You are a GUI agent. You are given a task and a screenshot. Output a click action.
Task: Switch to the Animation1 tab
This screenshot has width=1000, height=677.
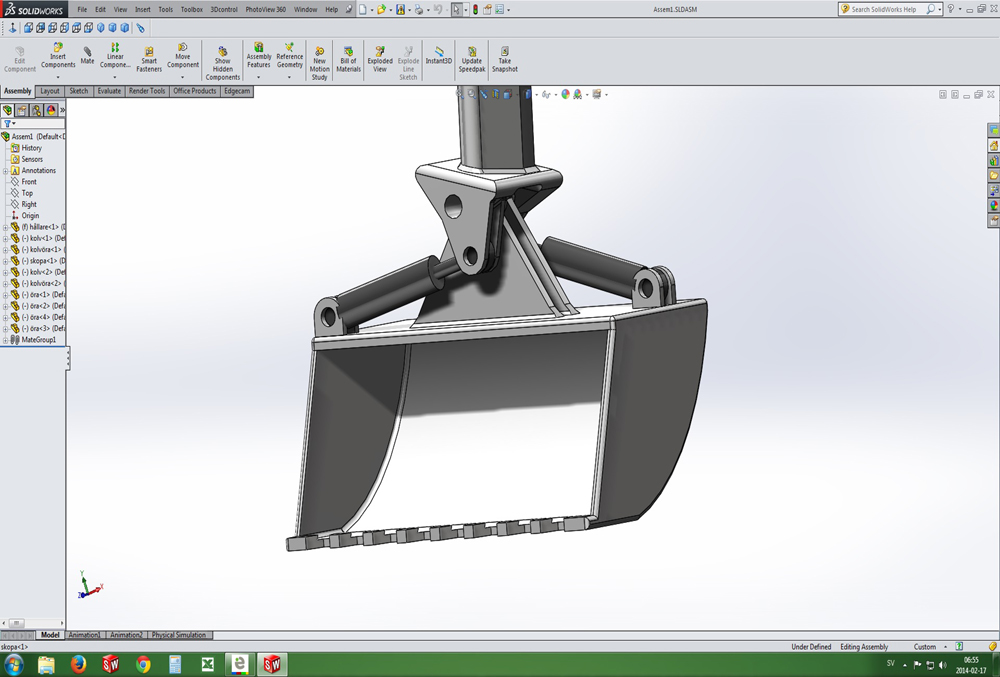pyautogui.click(x=84, y=635)
